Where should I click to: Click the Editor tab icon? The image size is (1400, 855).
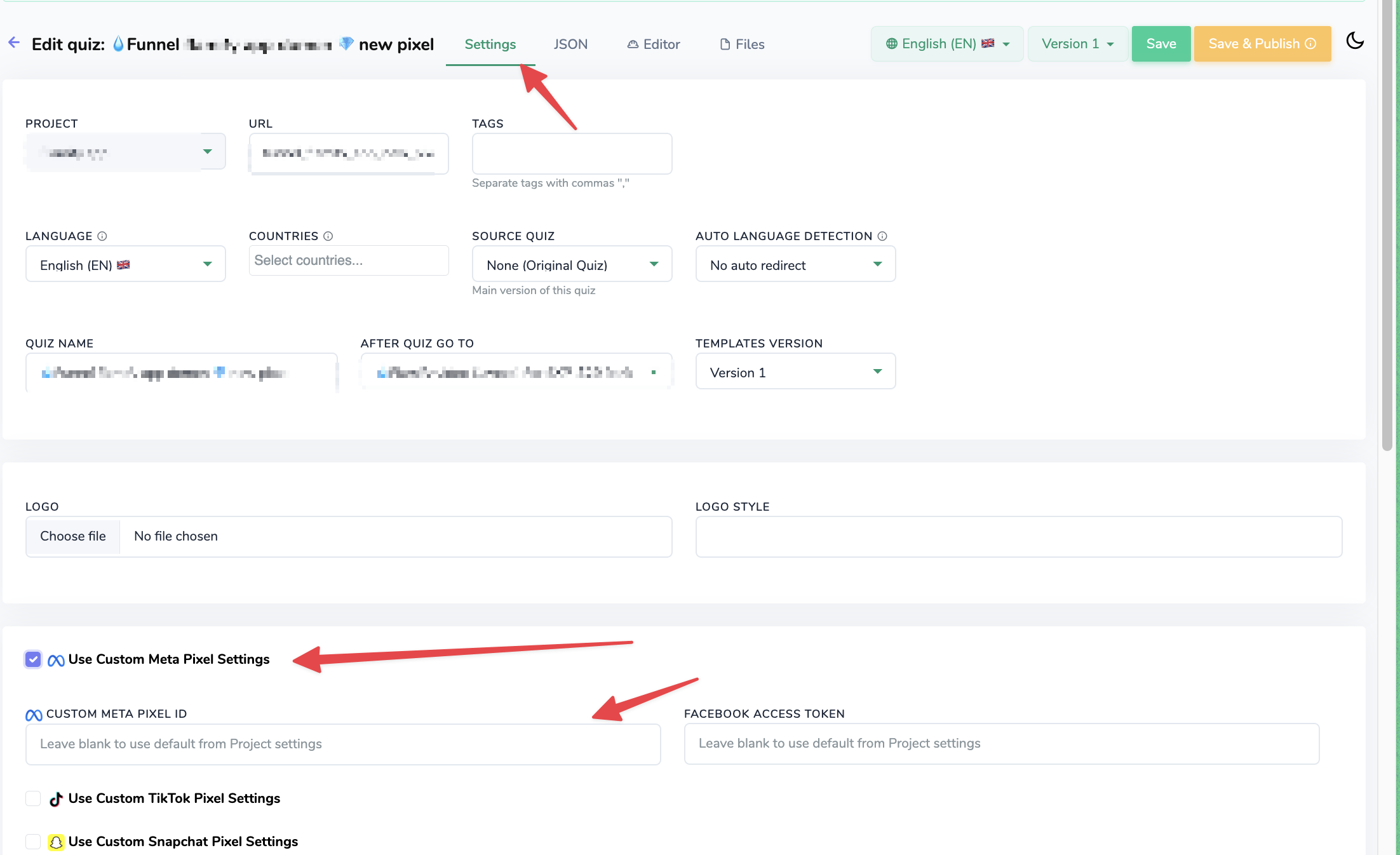(633, 44)
